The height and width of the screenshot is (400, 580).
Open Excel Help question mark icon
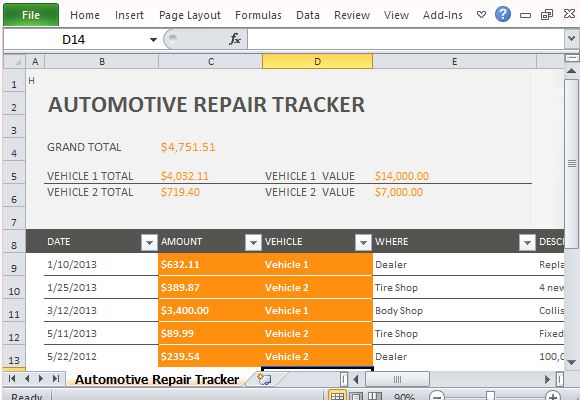point(503,14)
